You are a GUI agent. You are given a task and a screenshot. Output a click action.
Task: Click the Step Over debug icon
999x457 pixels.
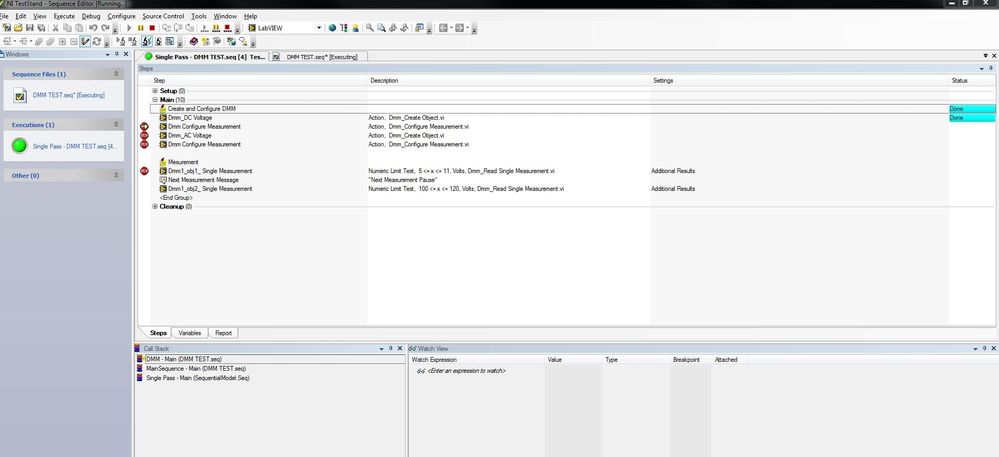(178, 28)
